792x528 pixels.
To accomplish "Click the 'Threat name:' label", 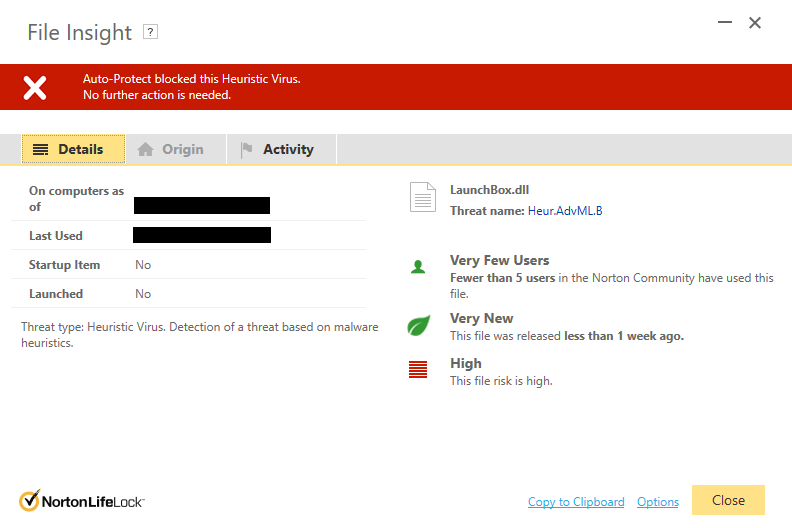I will (487, 211).
